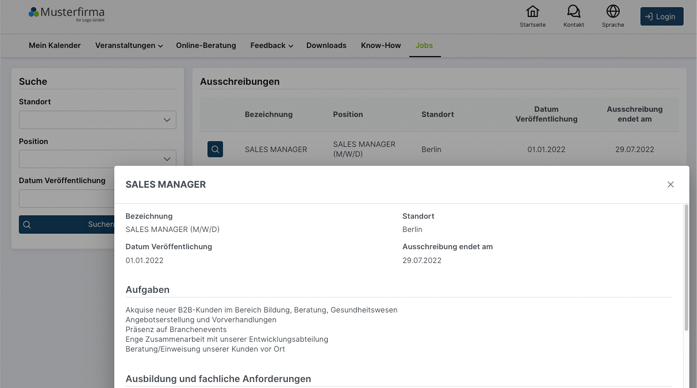The image size is (697, 388).
Task: Open Mein Kalender menu item
Action: [x=55, y=45]
